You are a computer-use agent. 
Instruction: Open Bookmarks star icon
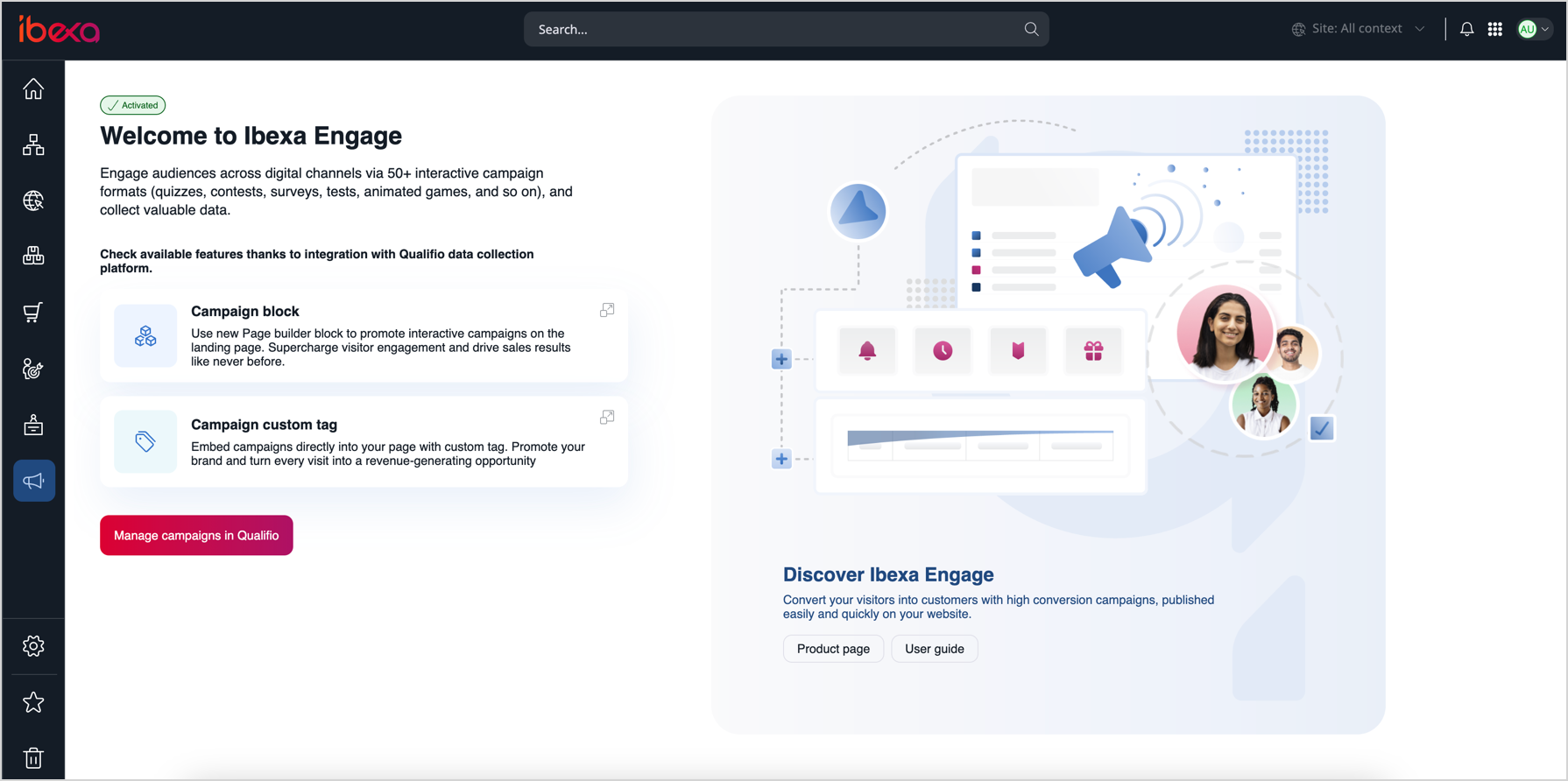pyautogui.click(x=33, y=702)
